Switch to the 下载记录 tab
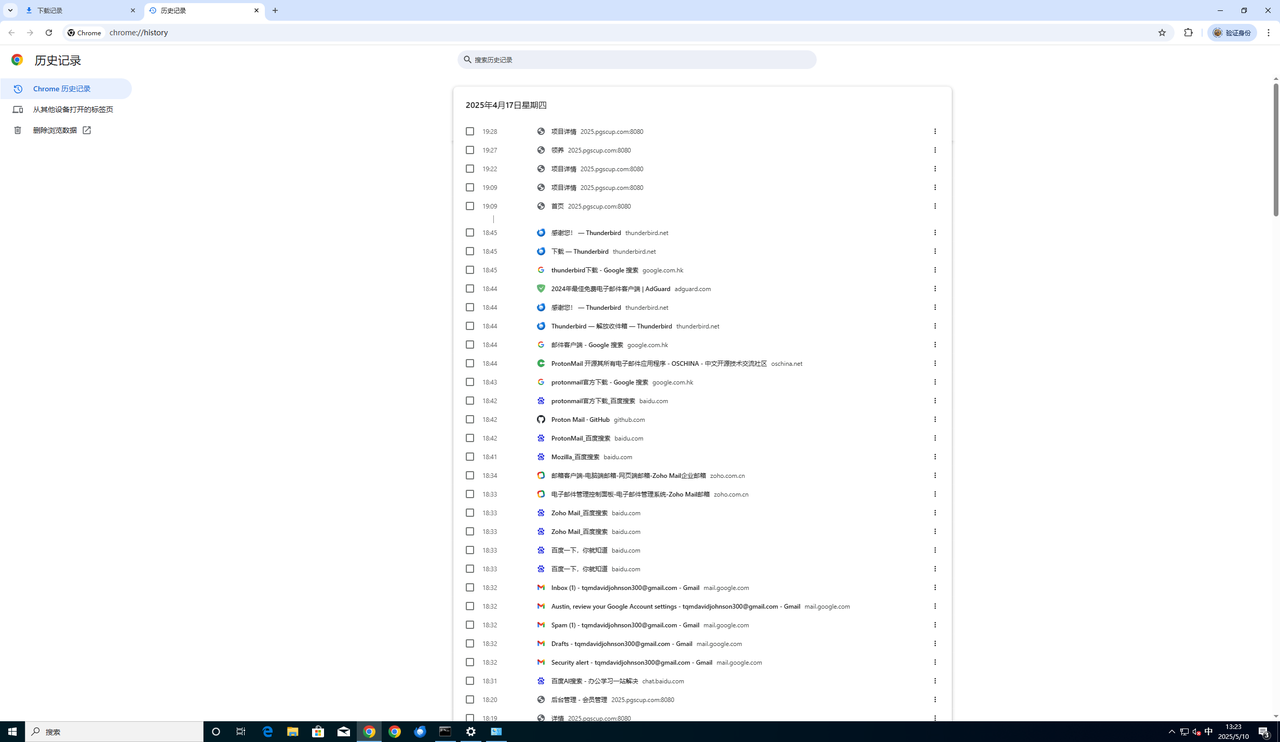 coord(81,10)
